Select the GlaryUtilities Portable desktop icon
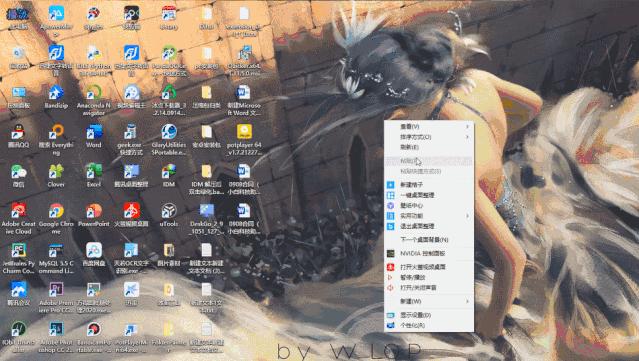Viewport: 639px width, 361px height. 169,140
